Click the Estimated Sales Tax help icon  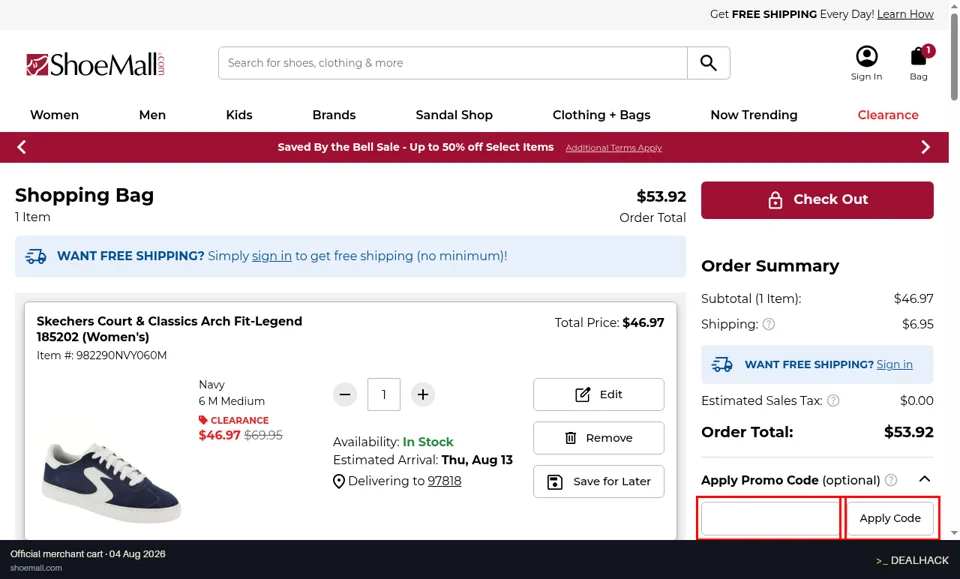[833, 401]
